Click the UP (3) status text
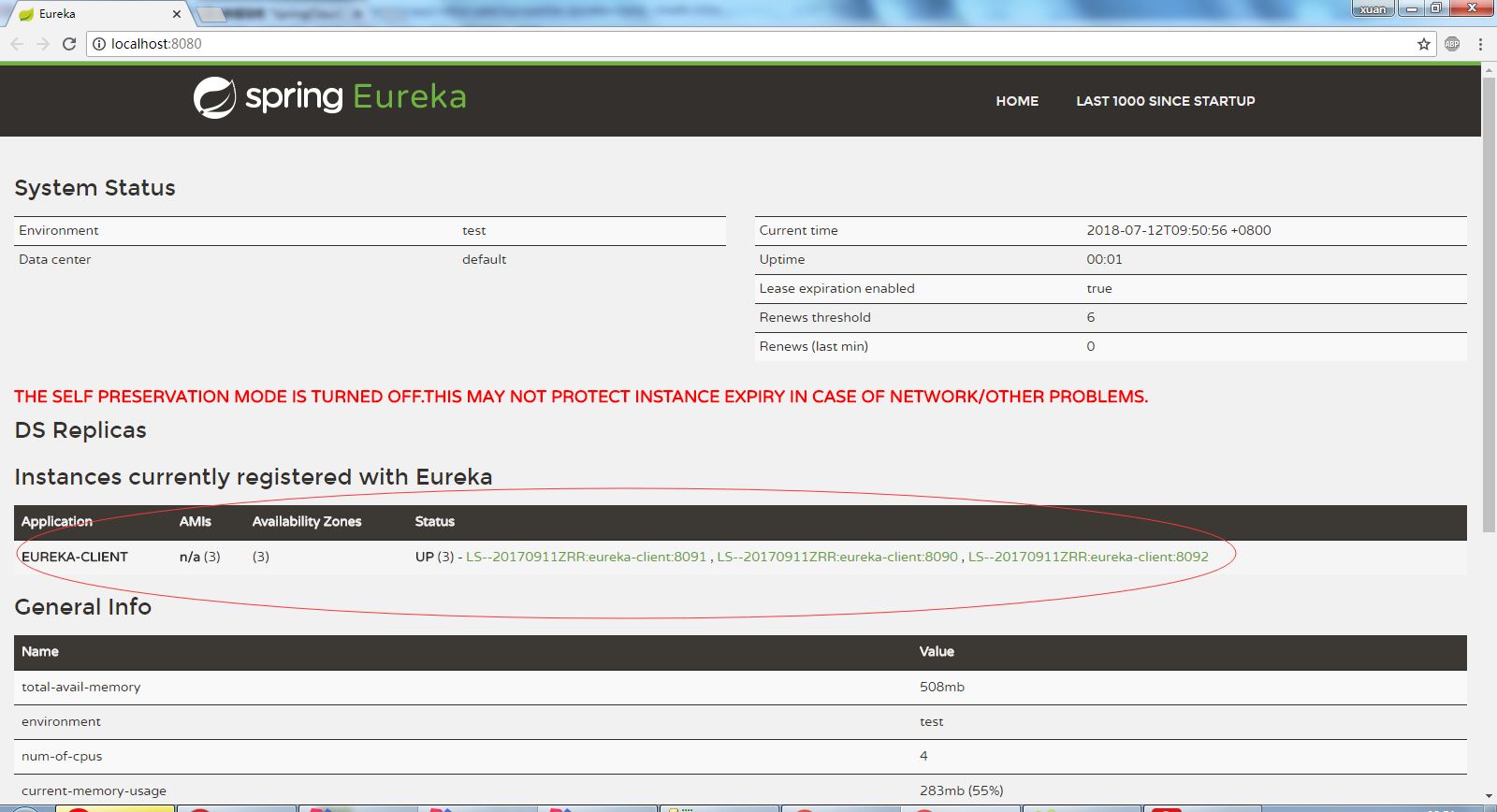This screenshot has height=812, width=1497. (x=435, y=557)
